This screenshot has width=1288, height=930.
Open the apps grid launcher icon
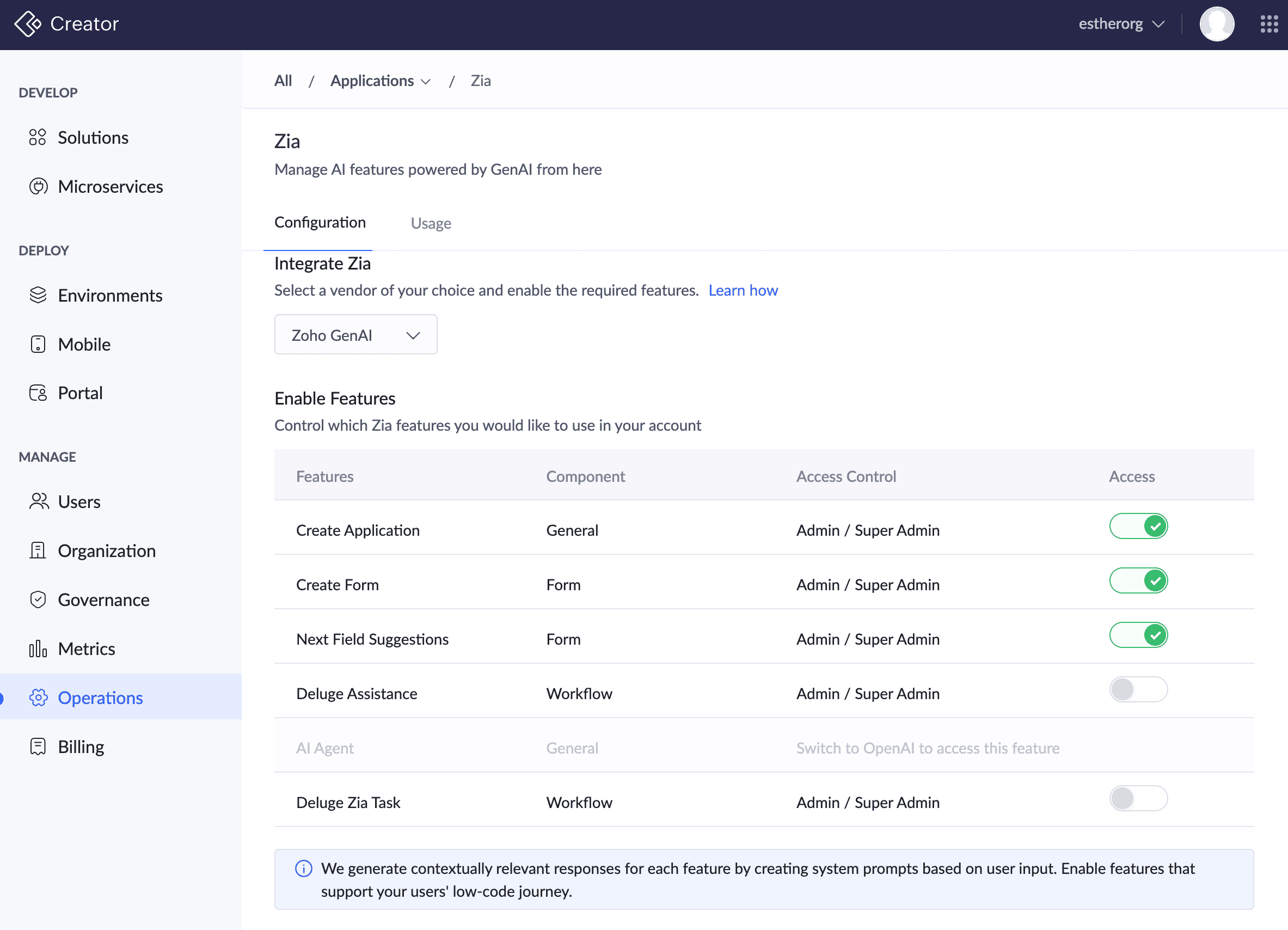click(1269, 24)
